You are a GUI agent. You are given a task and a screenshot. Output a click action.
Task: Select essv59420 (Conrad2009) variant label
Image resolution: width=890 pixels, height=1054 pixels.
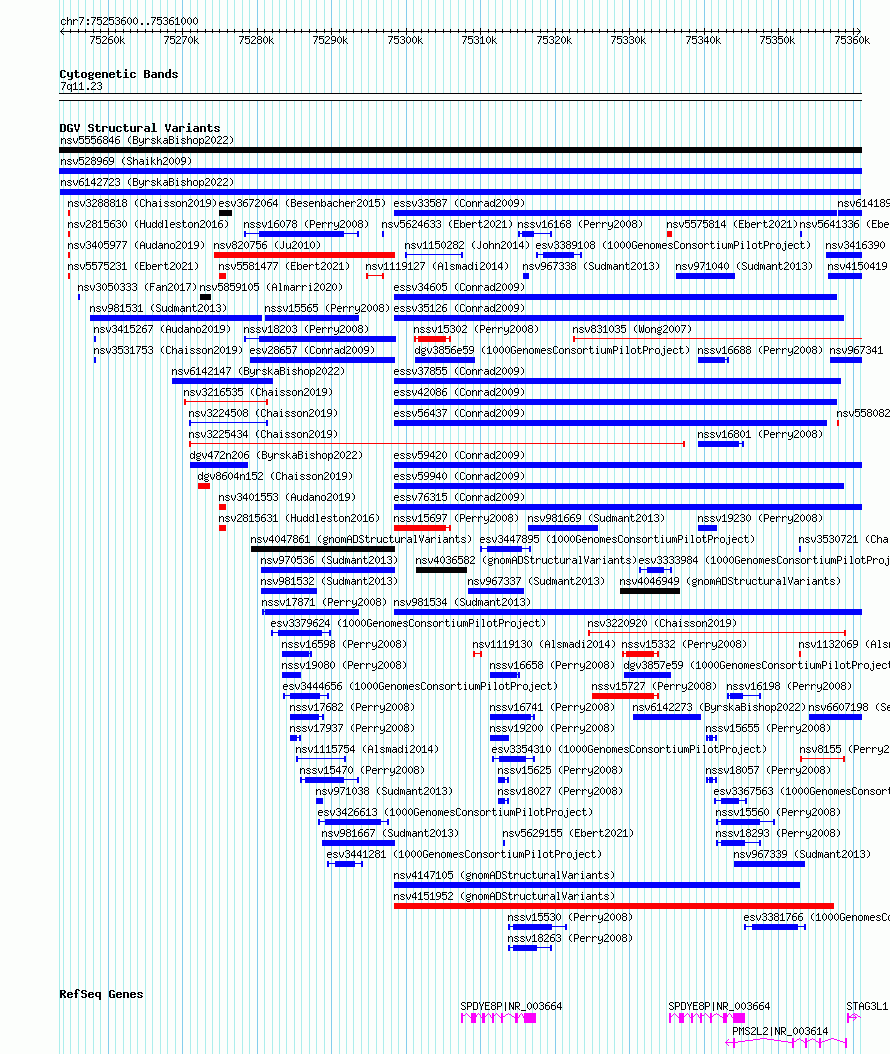pyautogui.click(x=459, y=455)
